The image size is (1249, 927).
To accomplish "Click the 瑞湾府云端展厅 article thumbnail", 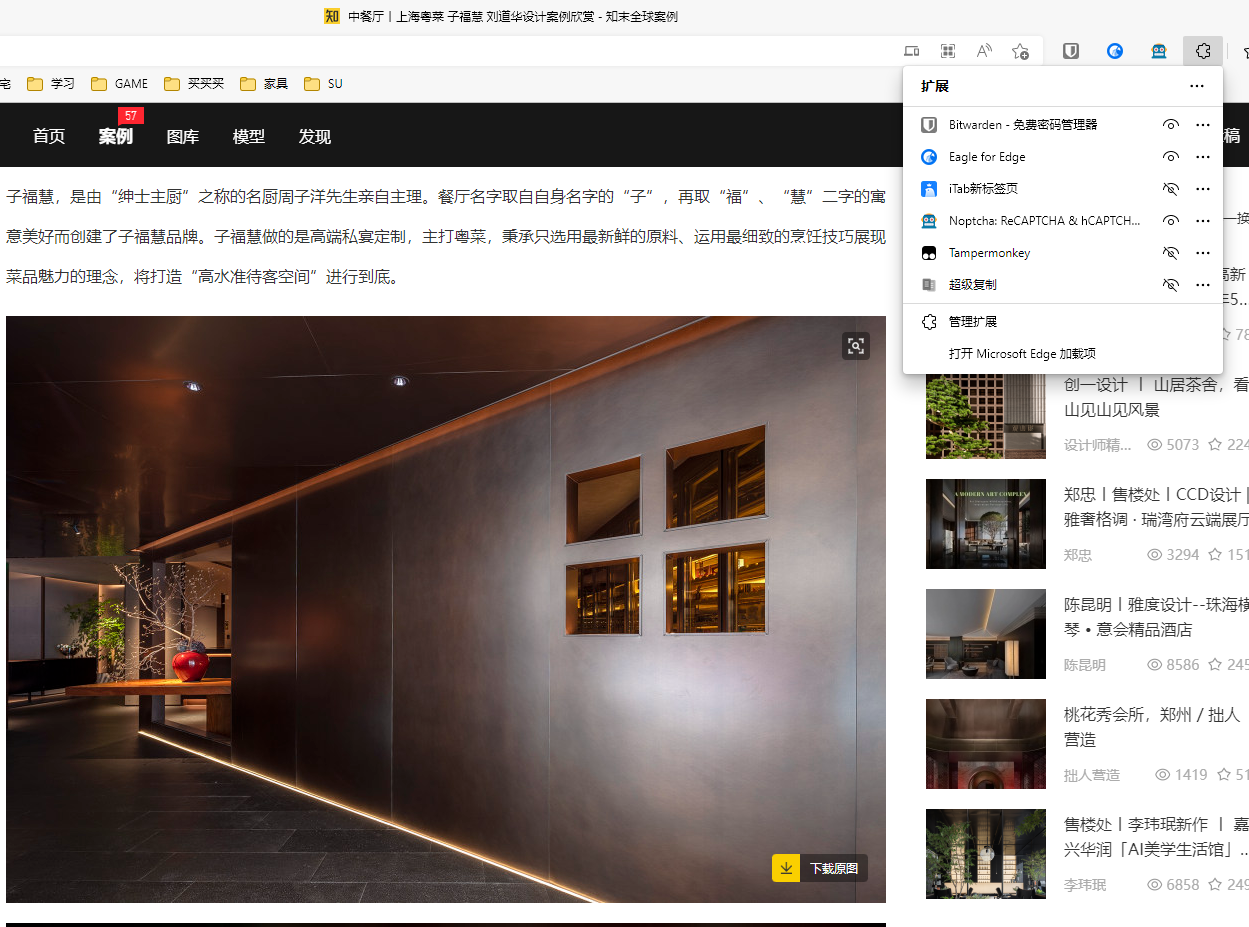I will coord(986,524).
